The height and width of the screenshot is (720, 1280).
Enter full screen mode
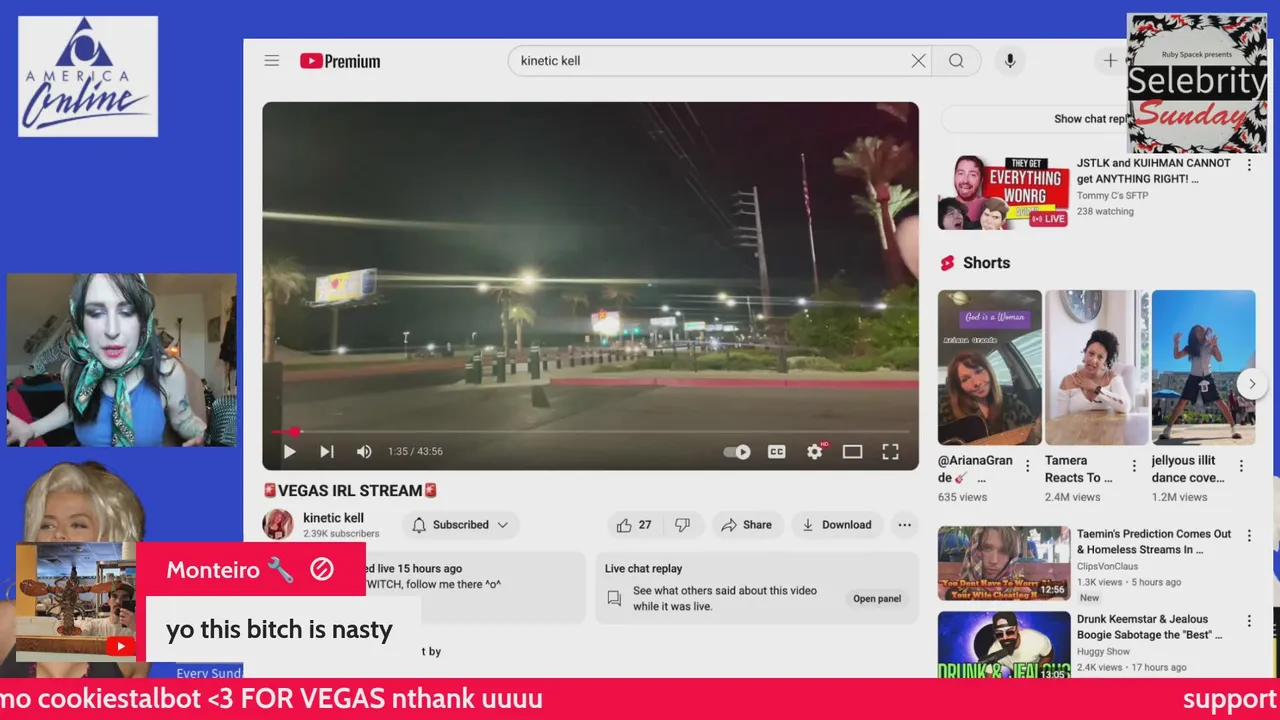(x=890, y=452)
